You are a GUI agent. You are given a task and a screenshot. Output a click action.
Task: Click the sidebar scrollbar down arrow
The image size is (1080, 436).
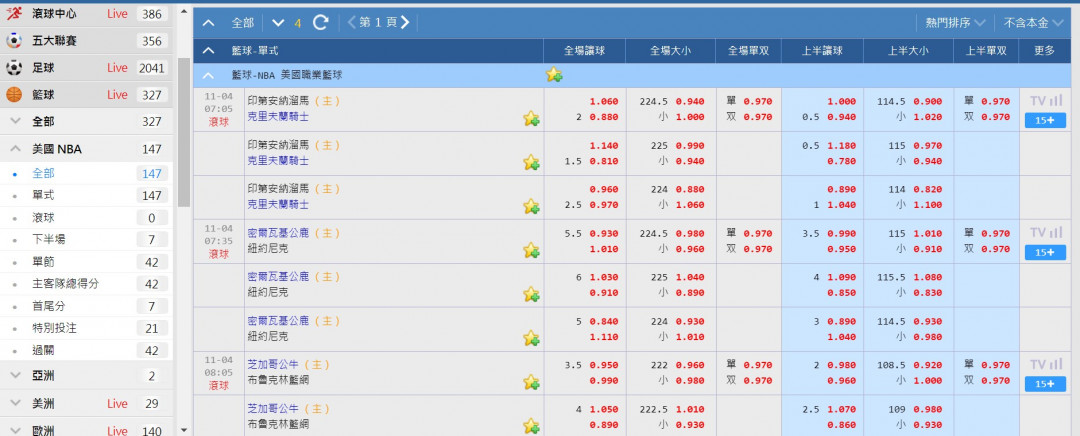click(x=183, y=430)
